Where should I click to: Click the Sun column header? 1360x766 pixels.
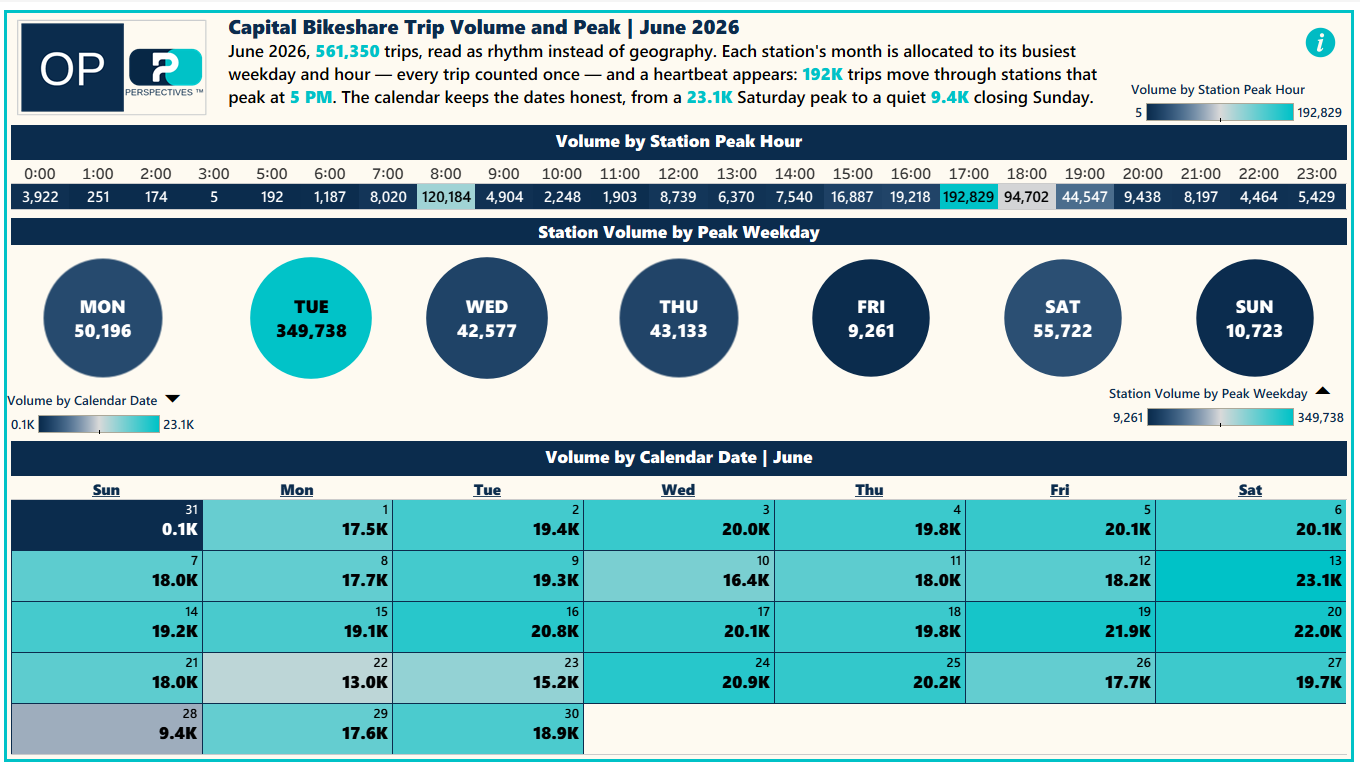pos(106,490)
